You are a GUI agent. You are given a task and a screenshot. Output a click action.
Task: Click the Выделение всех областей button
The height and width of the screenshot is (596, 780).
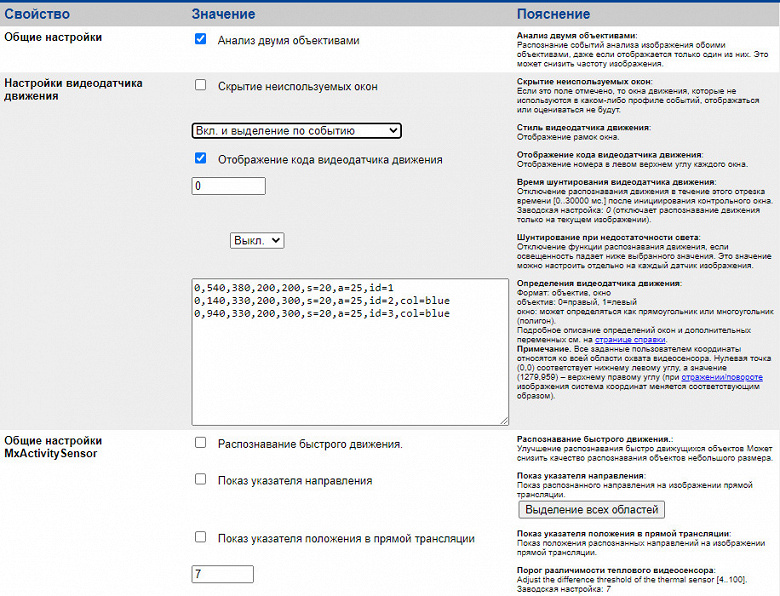[x=591, y=509]
